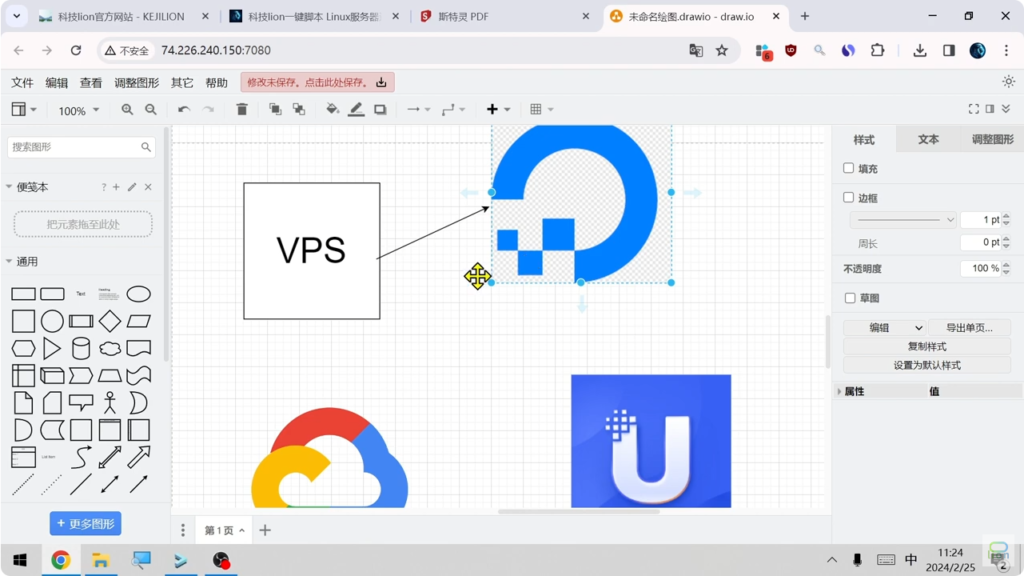The width and height of the screenshot is (1024, 576).
Task: Open the 调整图形 menu in menu bar
Action: [x=137, y=83]
